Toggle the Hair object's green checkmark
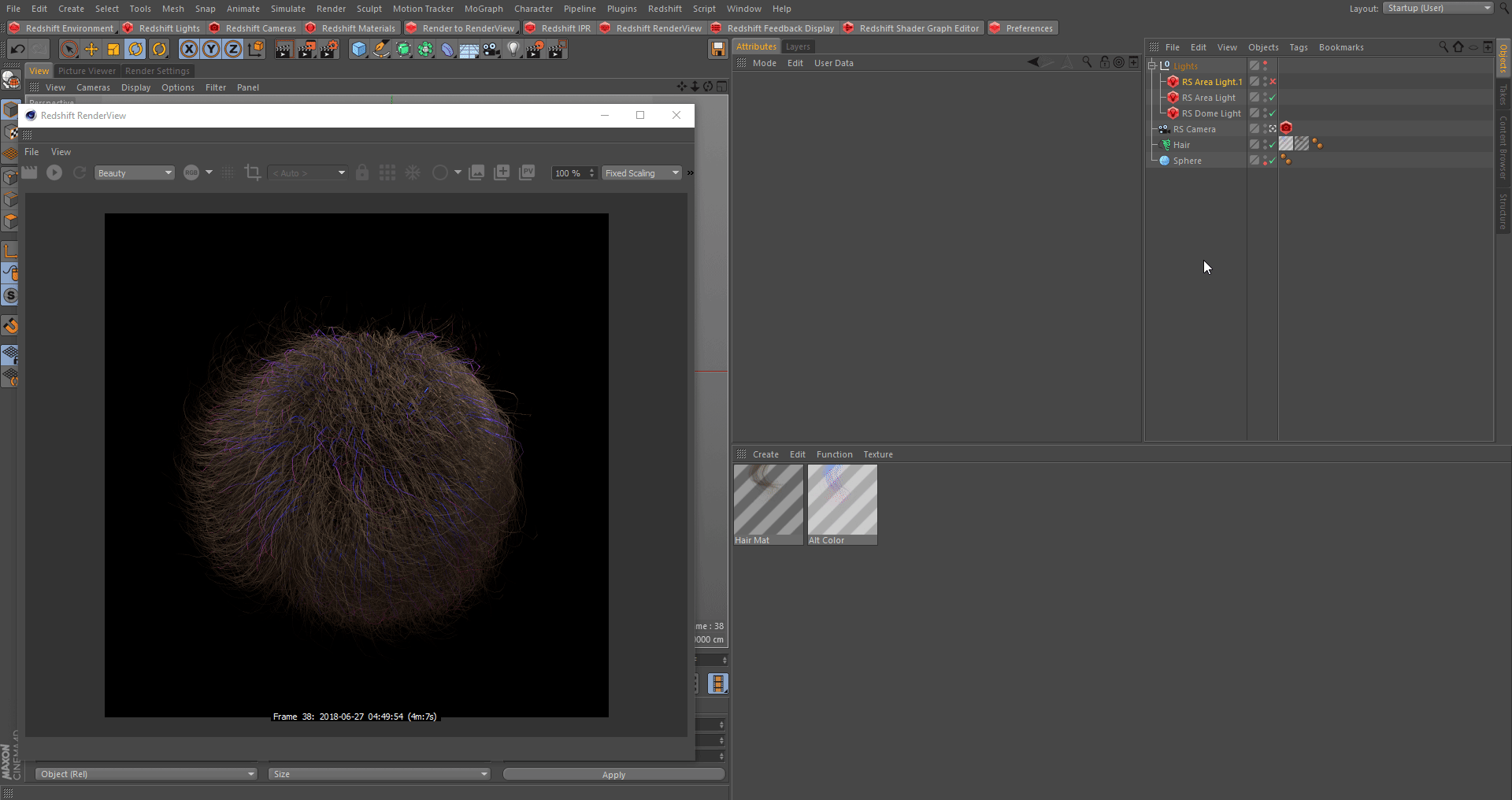 pyautogui.click(x=1273, y=145)
